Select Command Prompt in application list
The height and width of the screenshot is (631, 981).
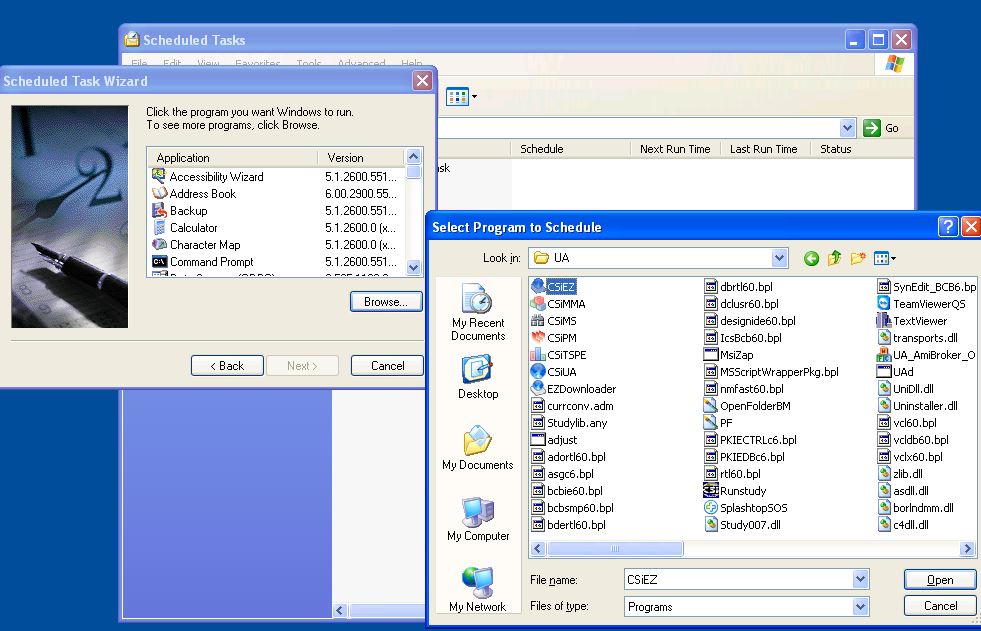coord(211,261)
